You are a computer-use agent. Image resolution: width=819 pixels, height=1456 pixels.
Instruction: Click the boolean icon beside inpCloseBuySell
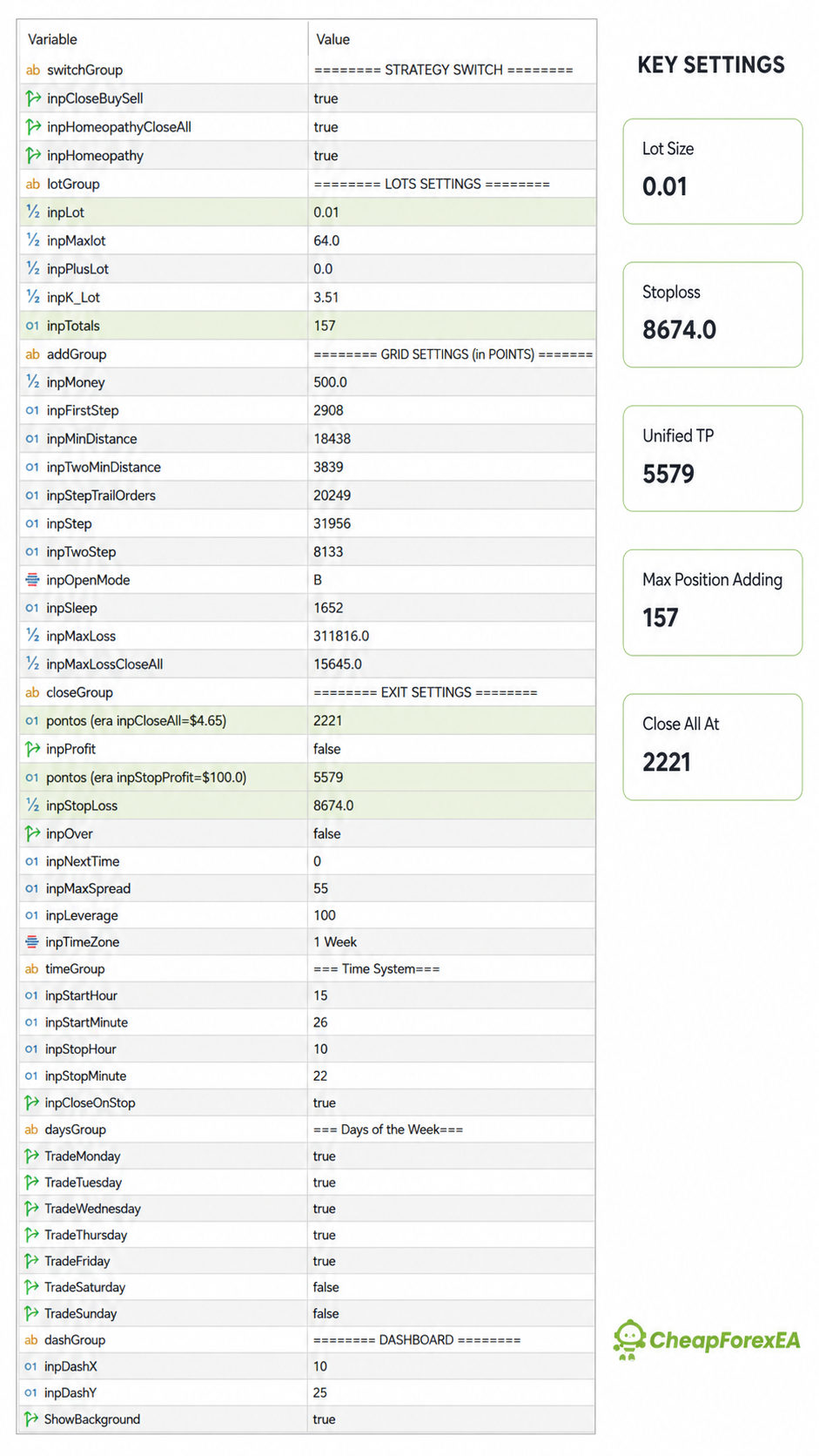33,98
